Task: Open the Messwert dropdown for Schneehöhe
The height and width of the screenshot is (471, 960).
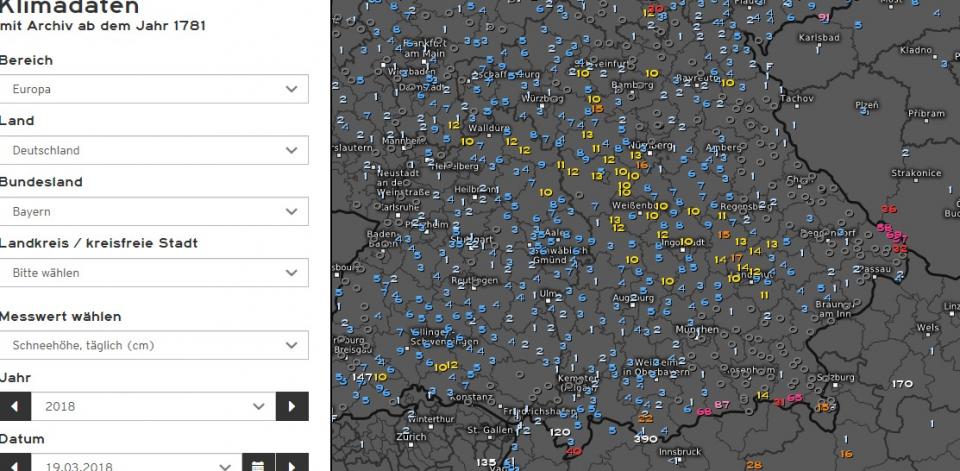Action: point(154,345)
